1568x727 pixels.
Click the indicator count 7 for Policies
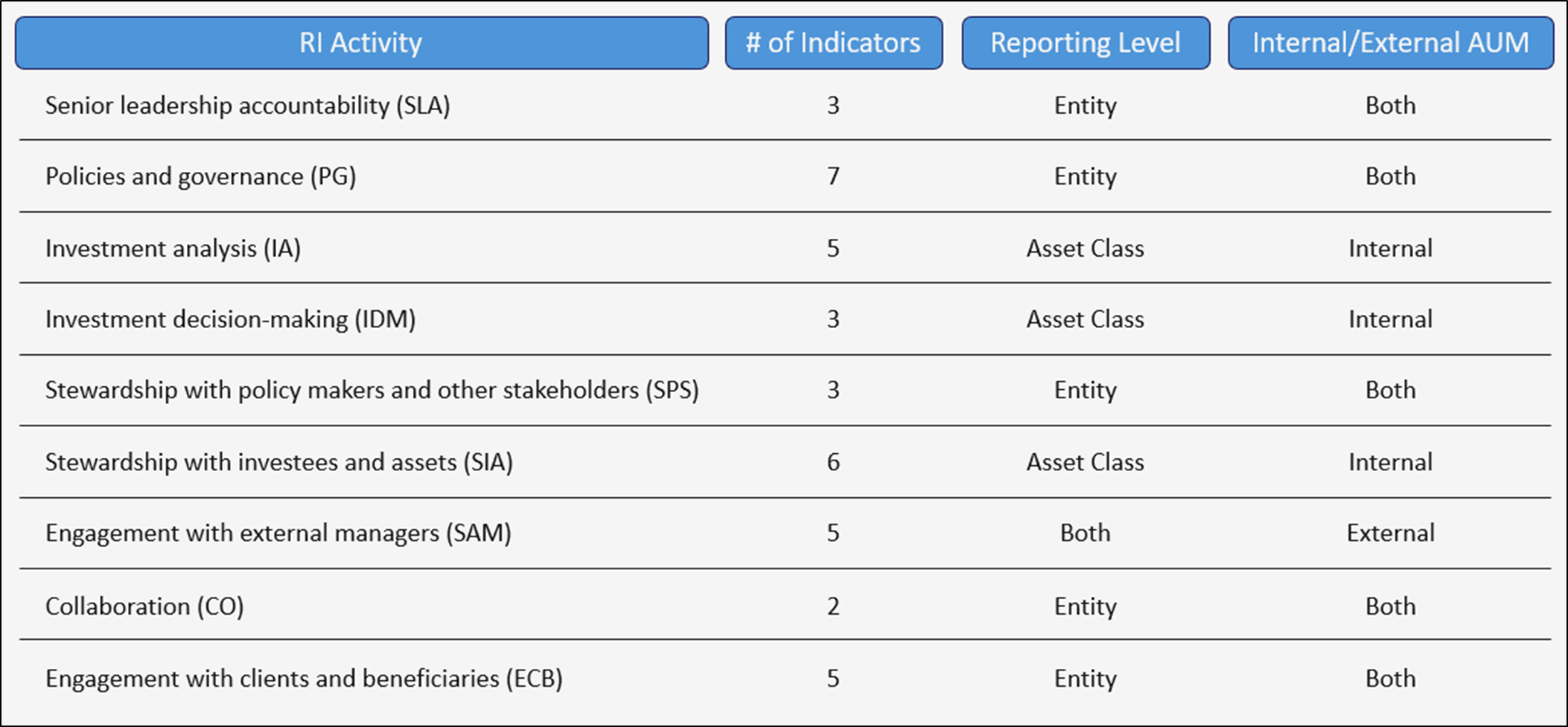[x=833, y=176]
